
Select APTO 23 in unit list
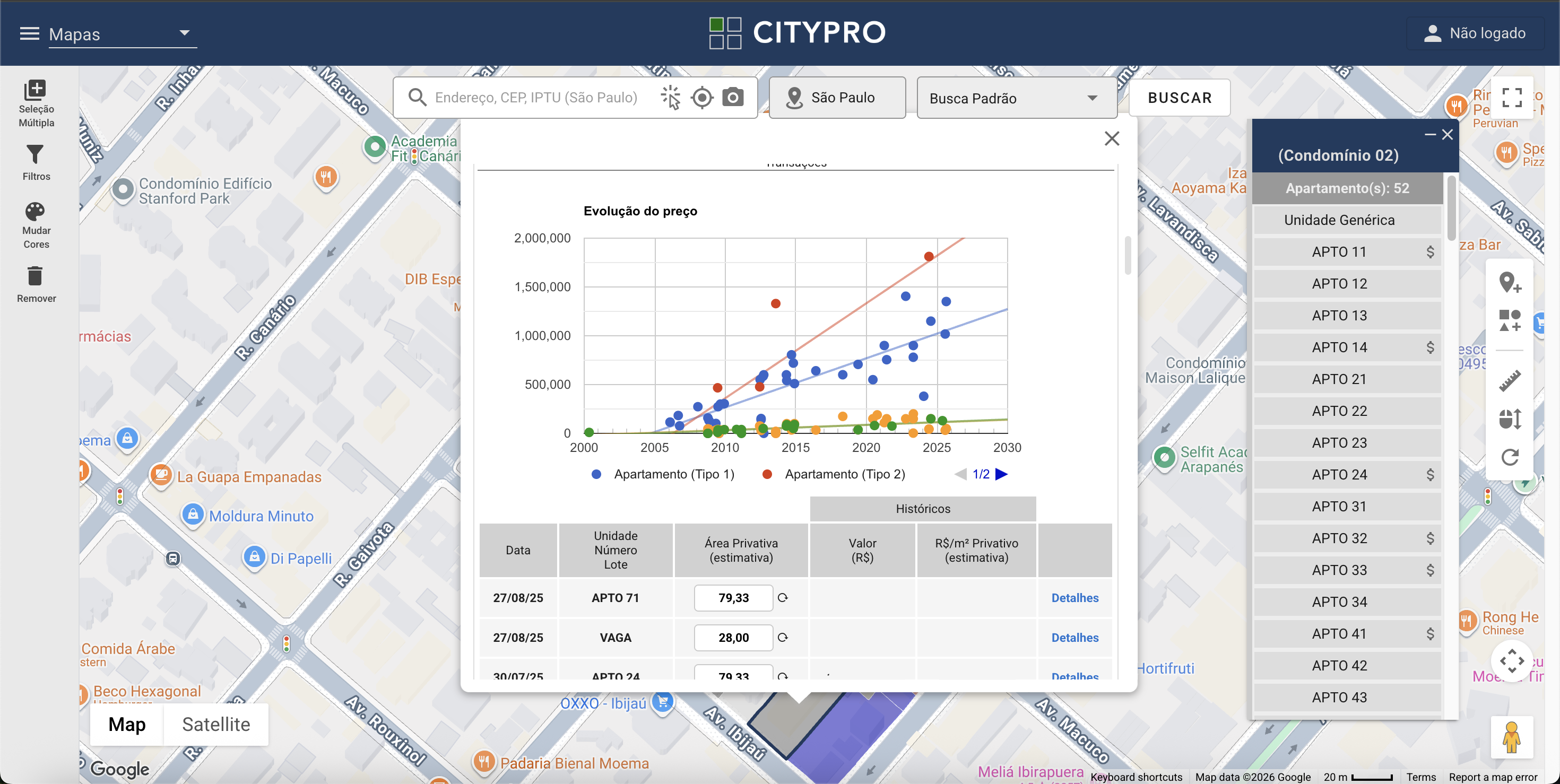(x=1347, y=443)
